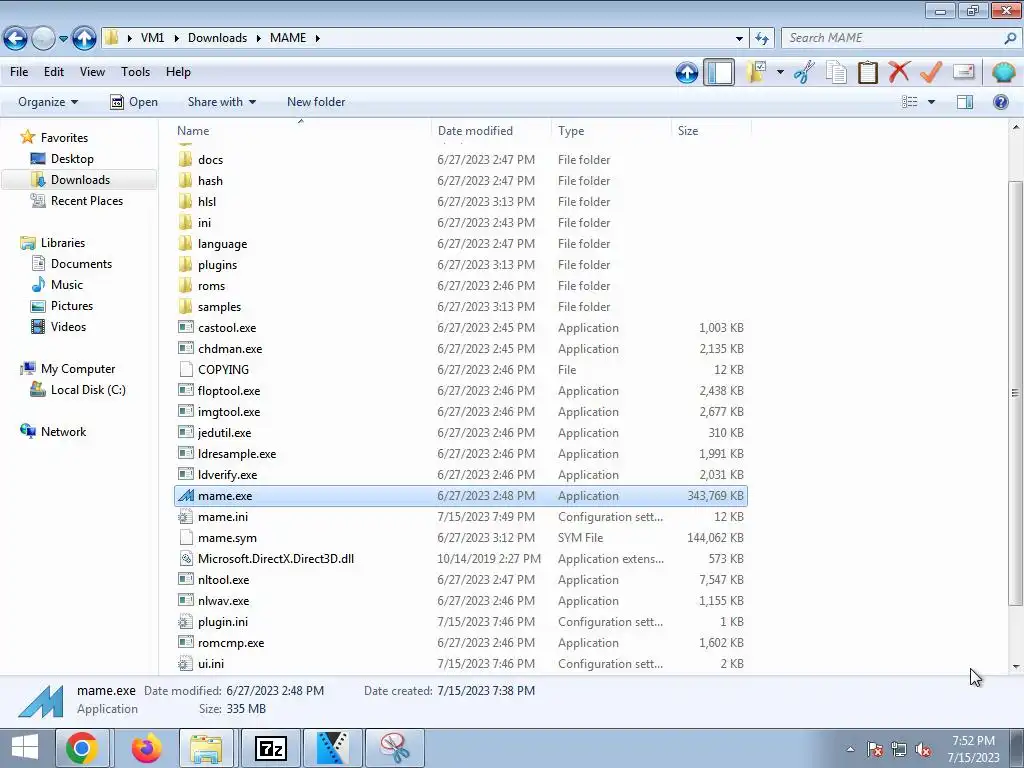Click the clipboard Paste icon

click(867, 72)
